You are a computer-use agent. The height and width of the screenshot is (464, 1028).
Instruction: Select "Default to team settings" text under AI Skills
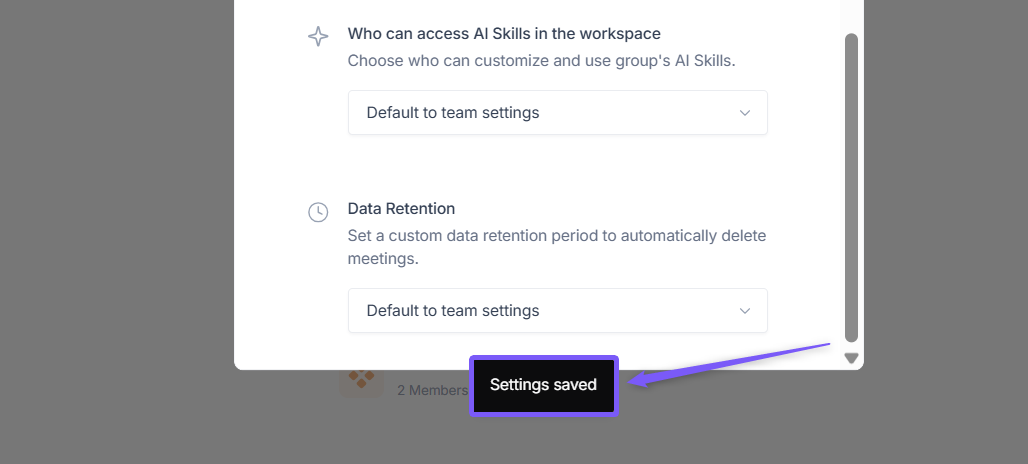[453, 113]
